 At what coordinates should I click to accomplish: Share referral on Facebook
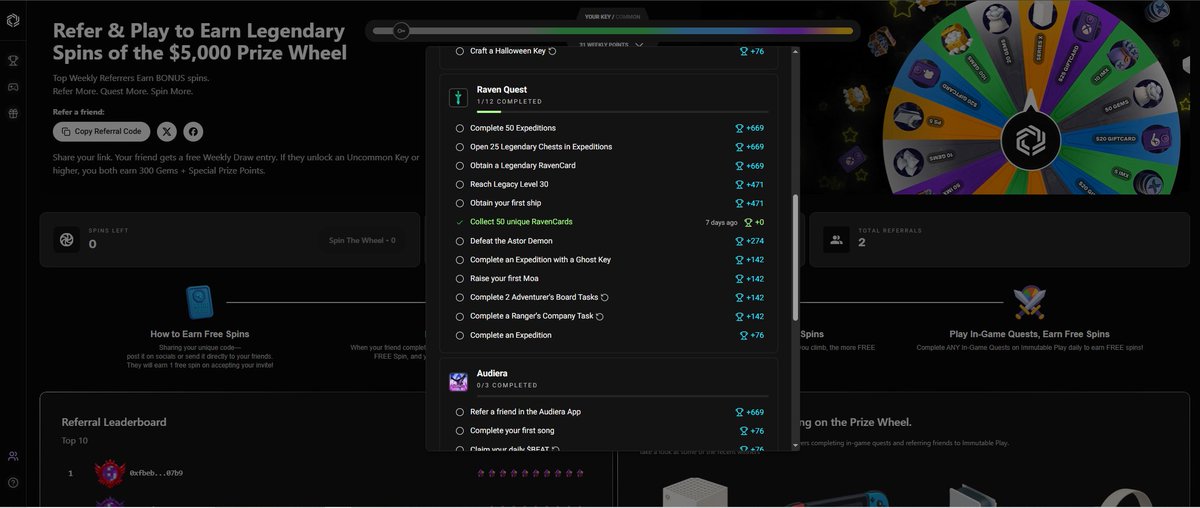click(192, 131)
